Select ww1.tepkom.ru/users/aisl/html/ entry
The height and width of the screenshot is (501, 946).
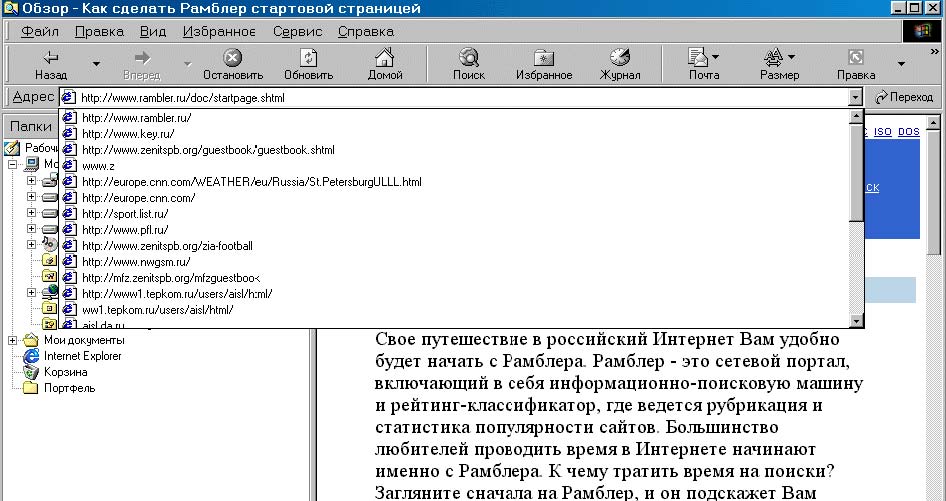coord(455,310)
